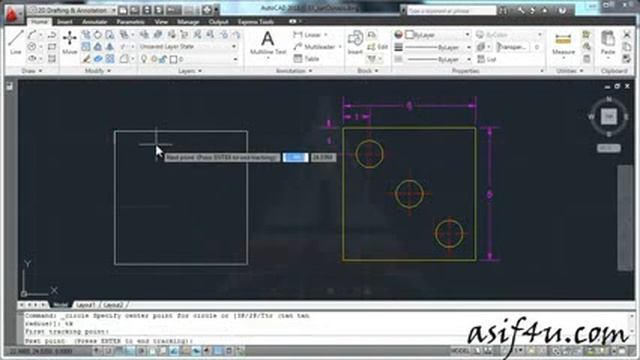Screen dimensions: 640x360
Task: Switch to the View ribbon tab
Action: tap(161, 22)
